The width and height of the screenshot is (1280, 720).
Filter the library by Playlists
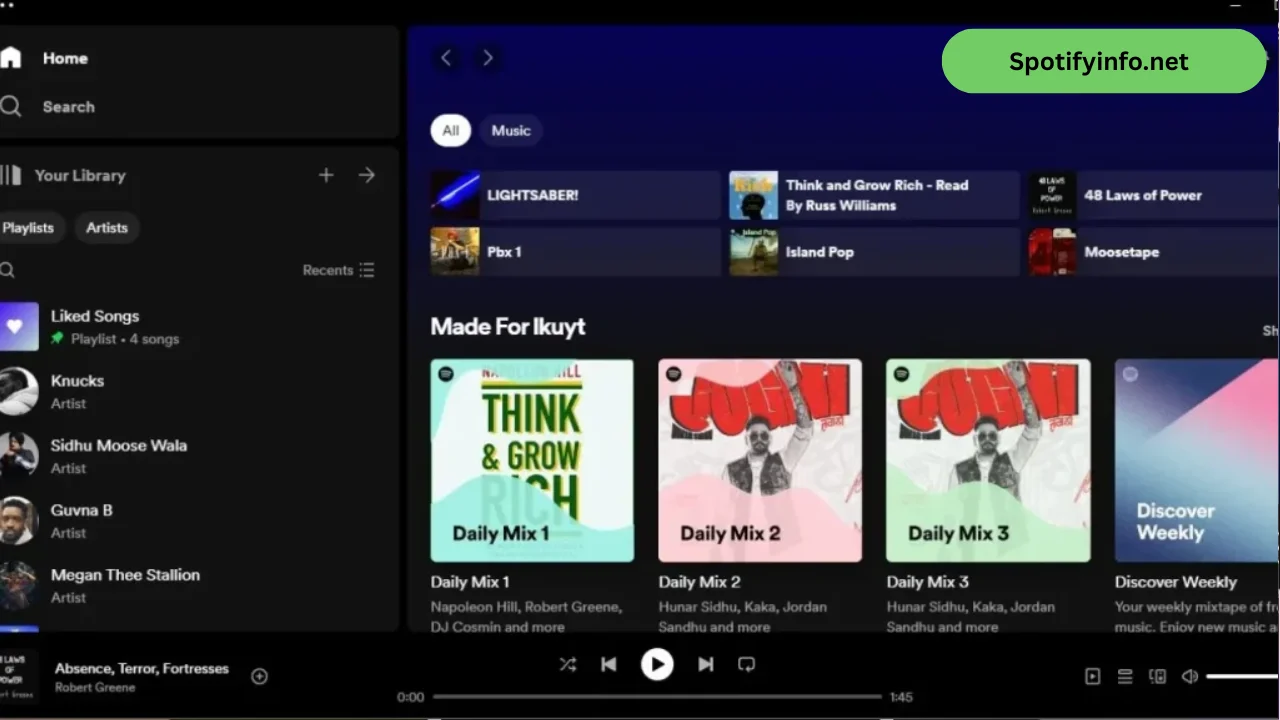30,228
